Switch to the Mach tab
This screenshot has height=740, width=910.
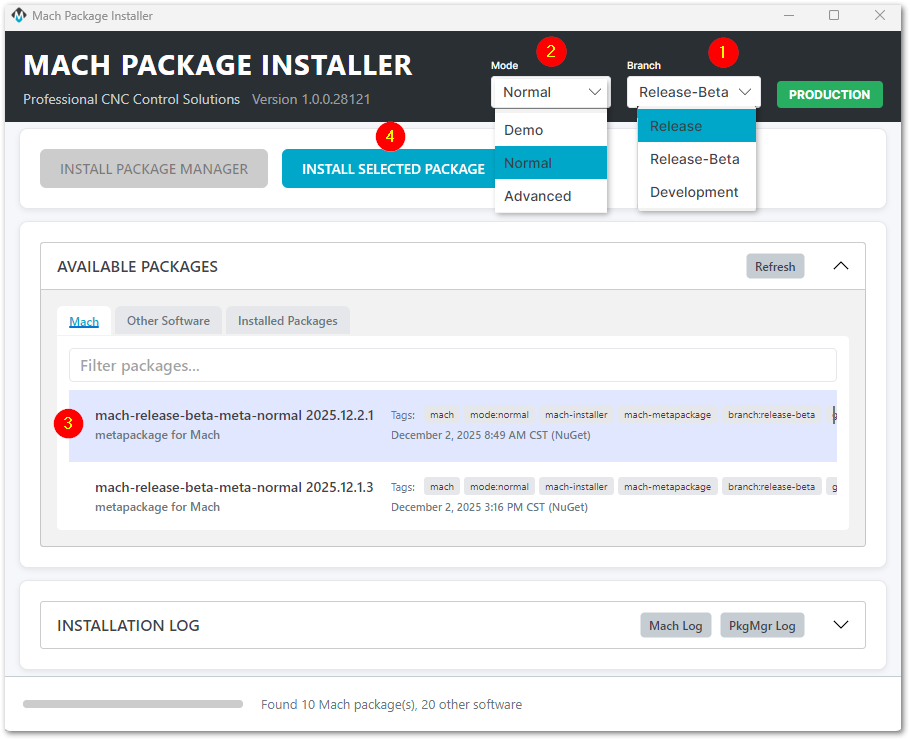pos(84,321)
